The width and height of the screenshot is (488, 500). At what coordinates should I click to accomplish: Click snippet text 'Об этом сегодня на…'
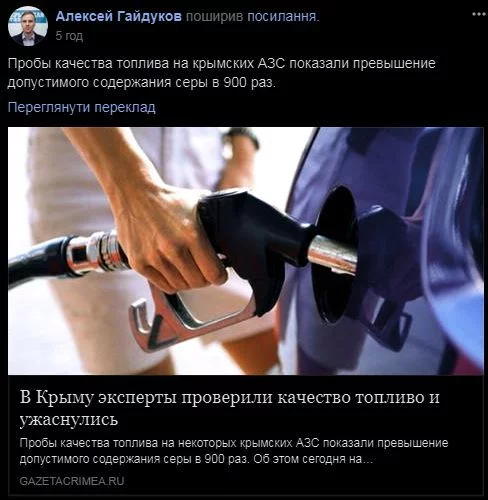[313, 459]
